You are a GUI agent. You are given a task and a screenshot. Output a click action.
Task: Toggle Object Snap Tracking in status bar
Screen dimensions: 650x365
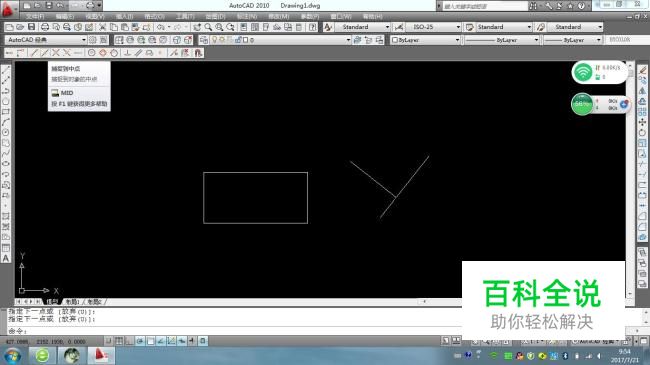161,341
